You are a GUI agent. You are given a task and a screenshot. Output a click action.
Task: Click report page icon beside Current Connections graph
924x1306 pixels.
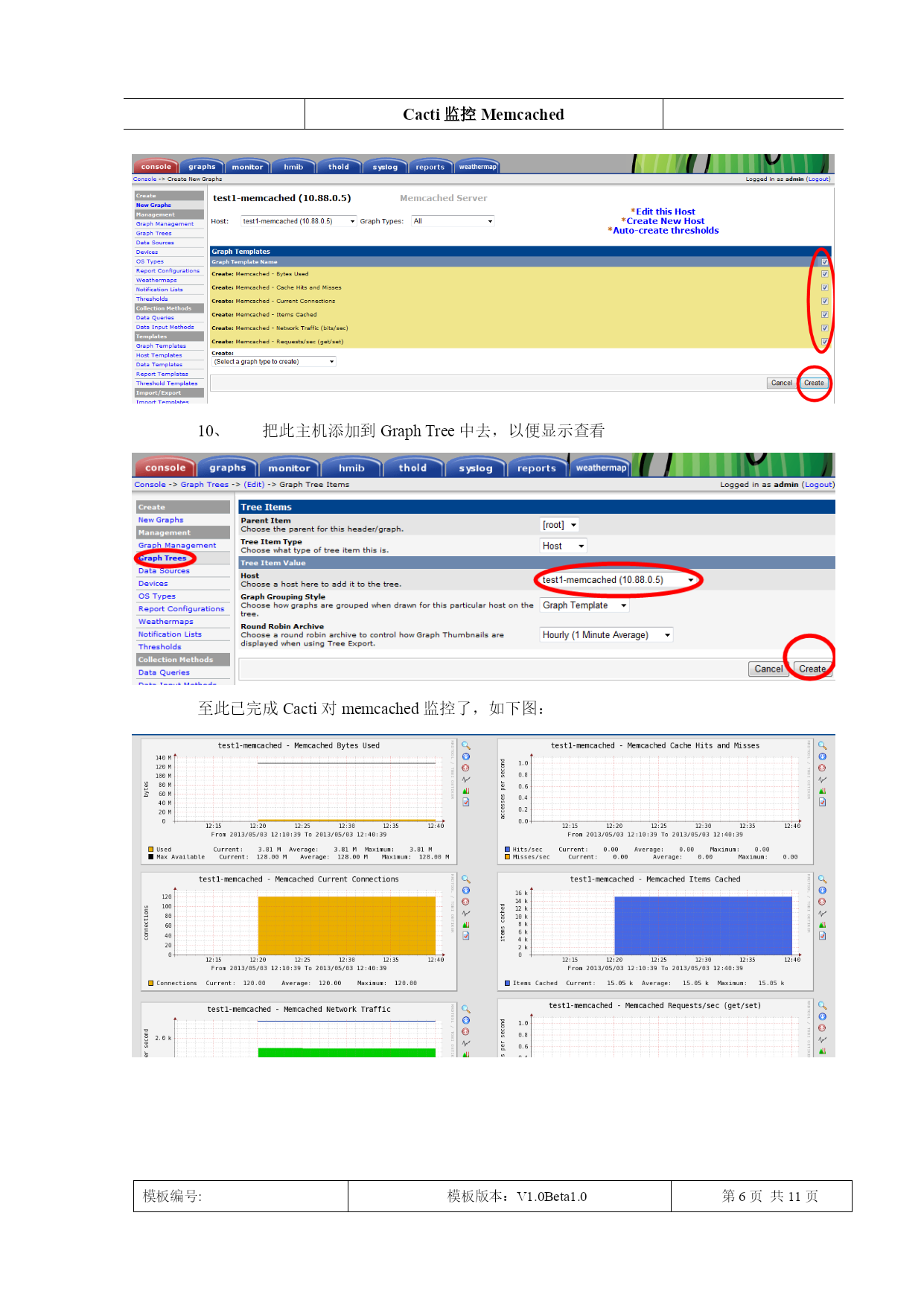click(466, 936)
